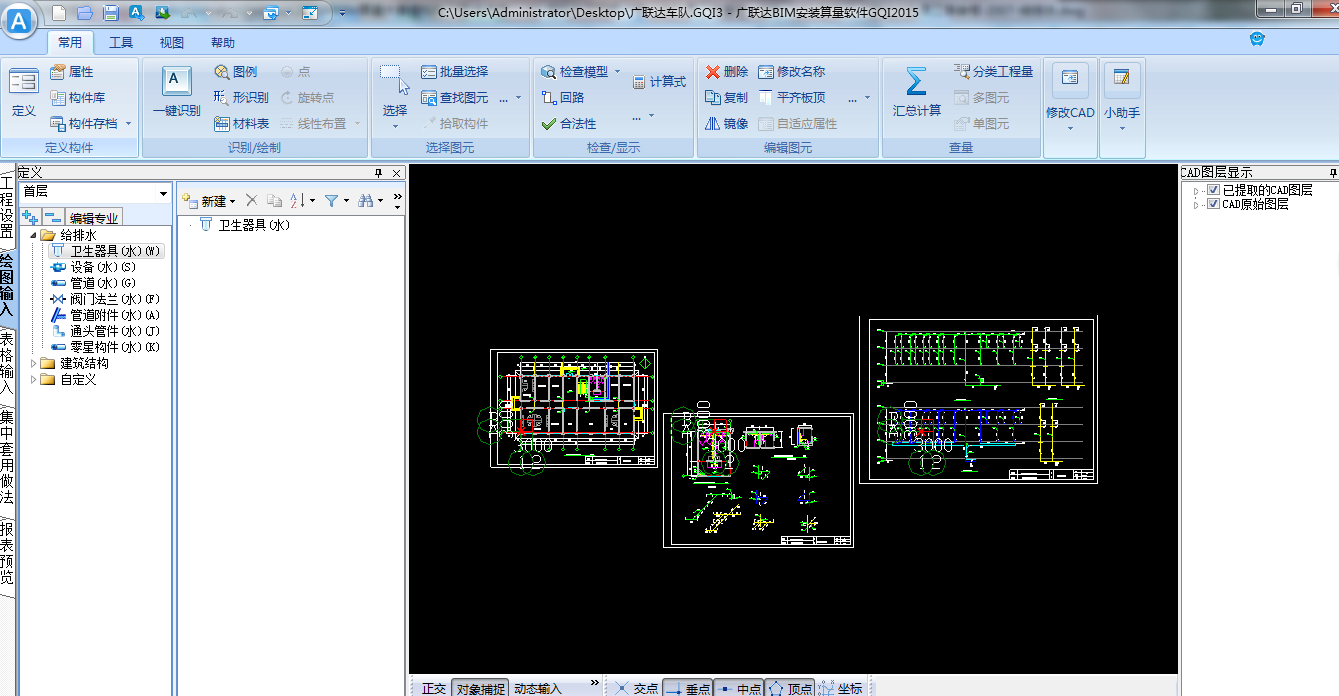Click 删除 (Delete) red X tool
Image resolution: width=1339 pixels, height=696 pixels.
(x=727, y=72)
